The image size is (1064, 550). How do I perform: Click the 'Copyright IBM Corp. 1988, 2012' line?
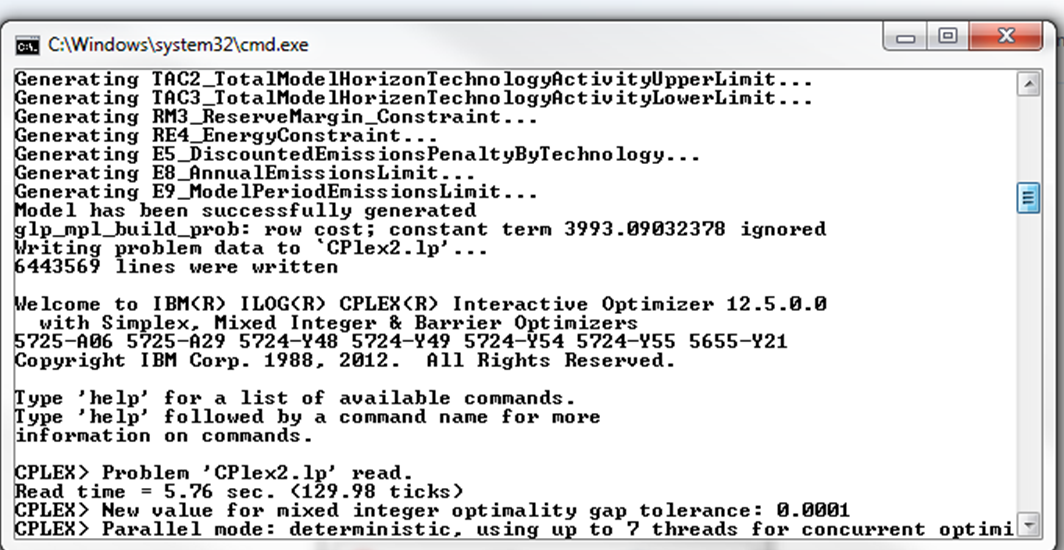(x=345, y=361)
